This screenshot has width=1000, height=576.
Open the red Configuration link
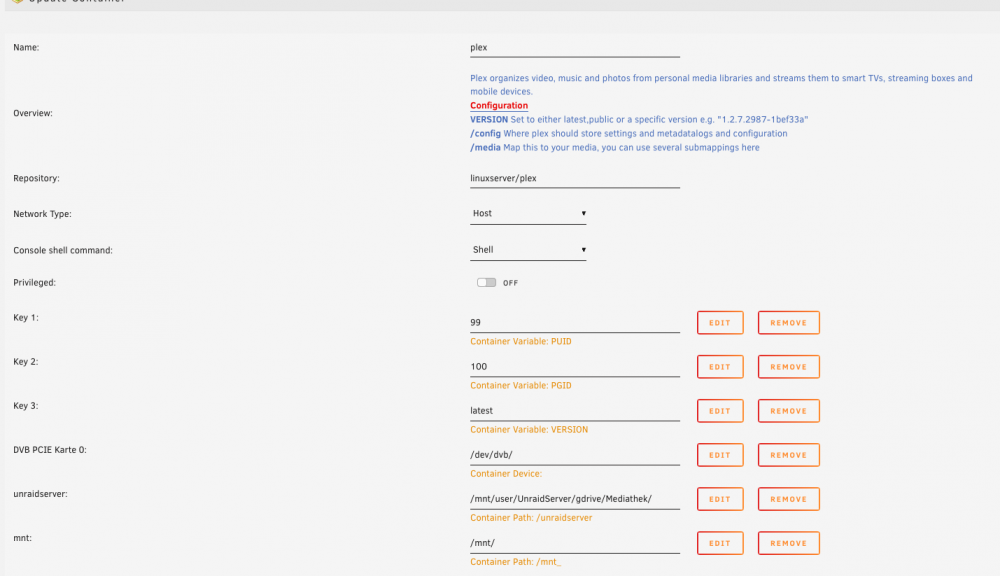pyautogui.click(x=499, y=106)
